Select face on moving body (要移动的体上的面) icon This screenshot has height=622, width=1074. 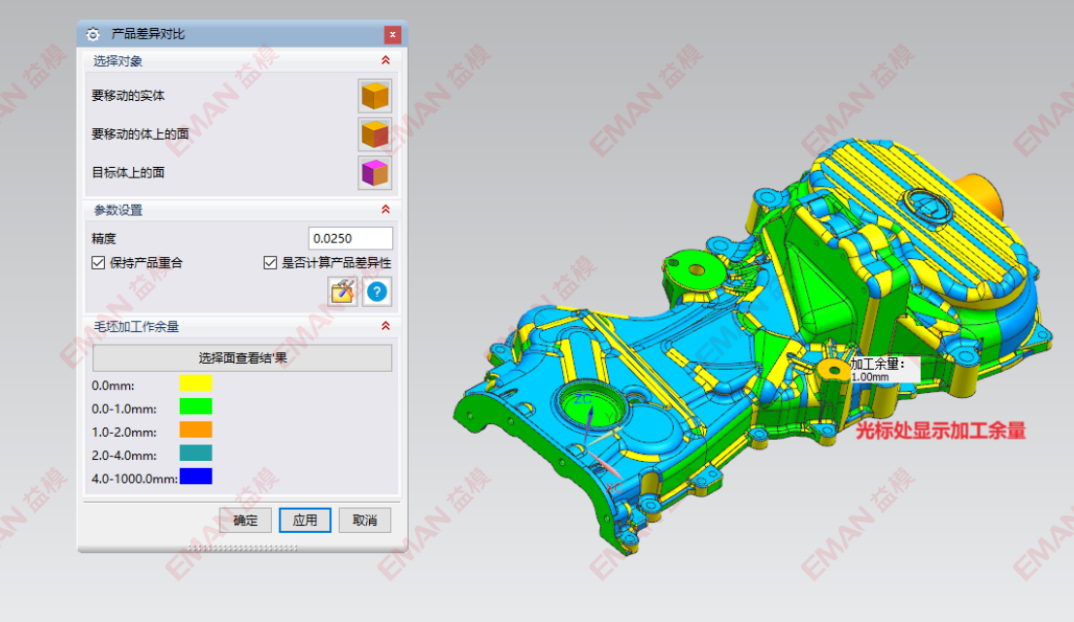375,134
